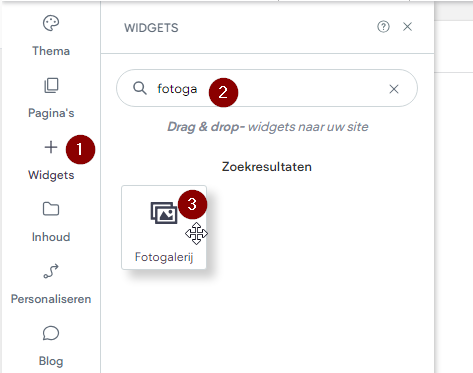
Task: Open the Inhoud folder icon
Action: coord(51,209)
